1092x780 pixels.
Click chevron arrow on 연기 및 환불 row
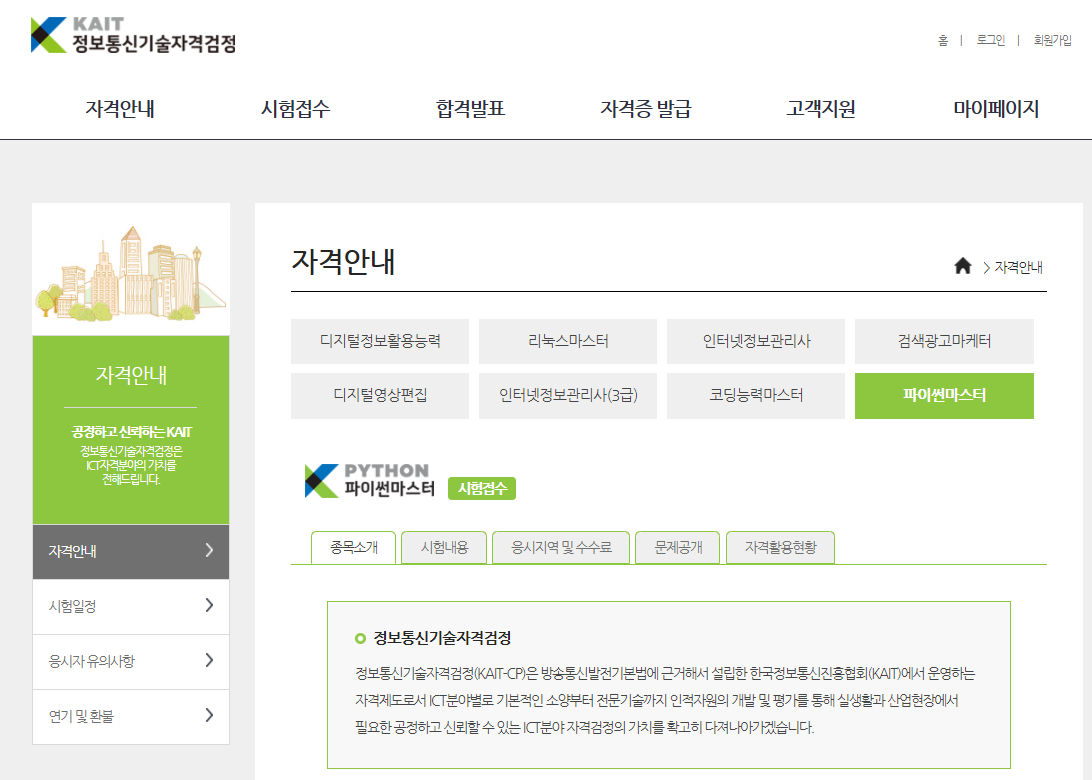tap(209, 716)
